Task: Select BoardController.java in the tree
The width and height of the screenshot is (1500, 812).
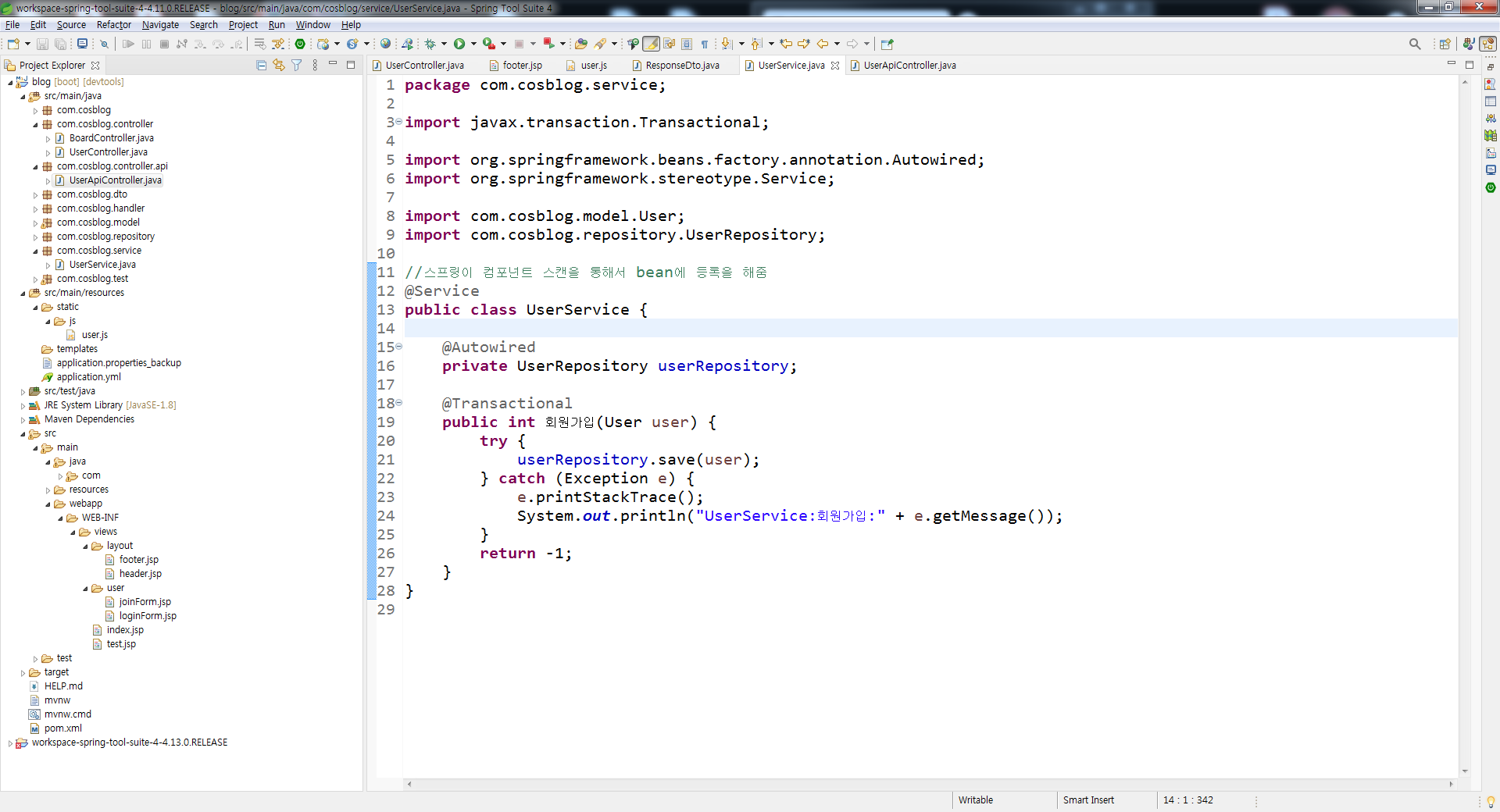Action: point(111,138)
